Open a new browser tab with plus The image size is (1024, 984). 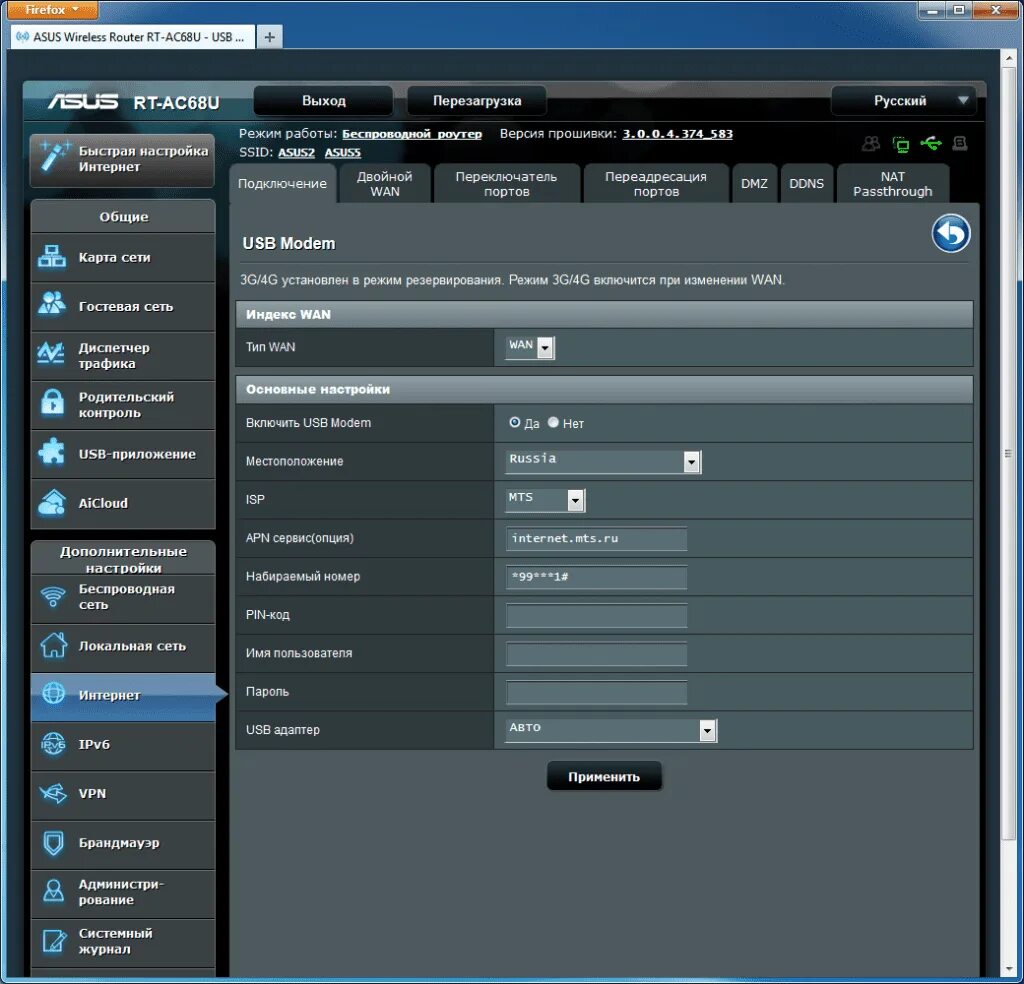coord(270,37)
